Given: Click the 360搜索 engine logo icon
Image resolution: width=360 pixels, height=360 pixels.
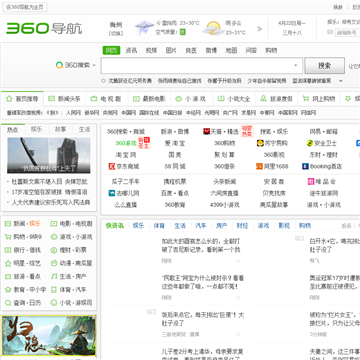Looking at the screenshot, I should [x=59, y=65].
